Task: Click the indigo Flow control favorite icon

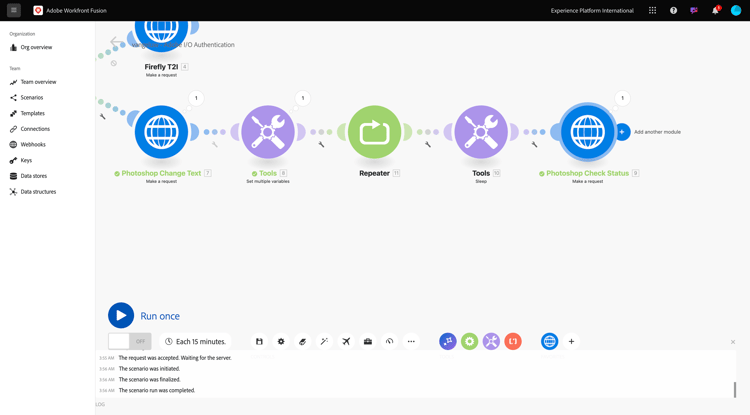Action: [x=448, y=341]
